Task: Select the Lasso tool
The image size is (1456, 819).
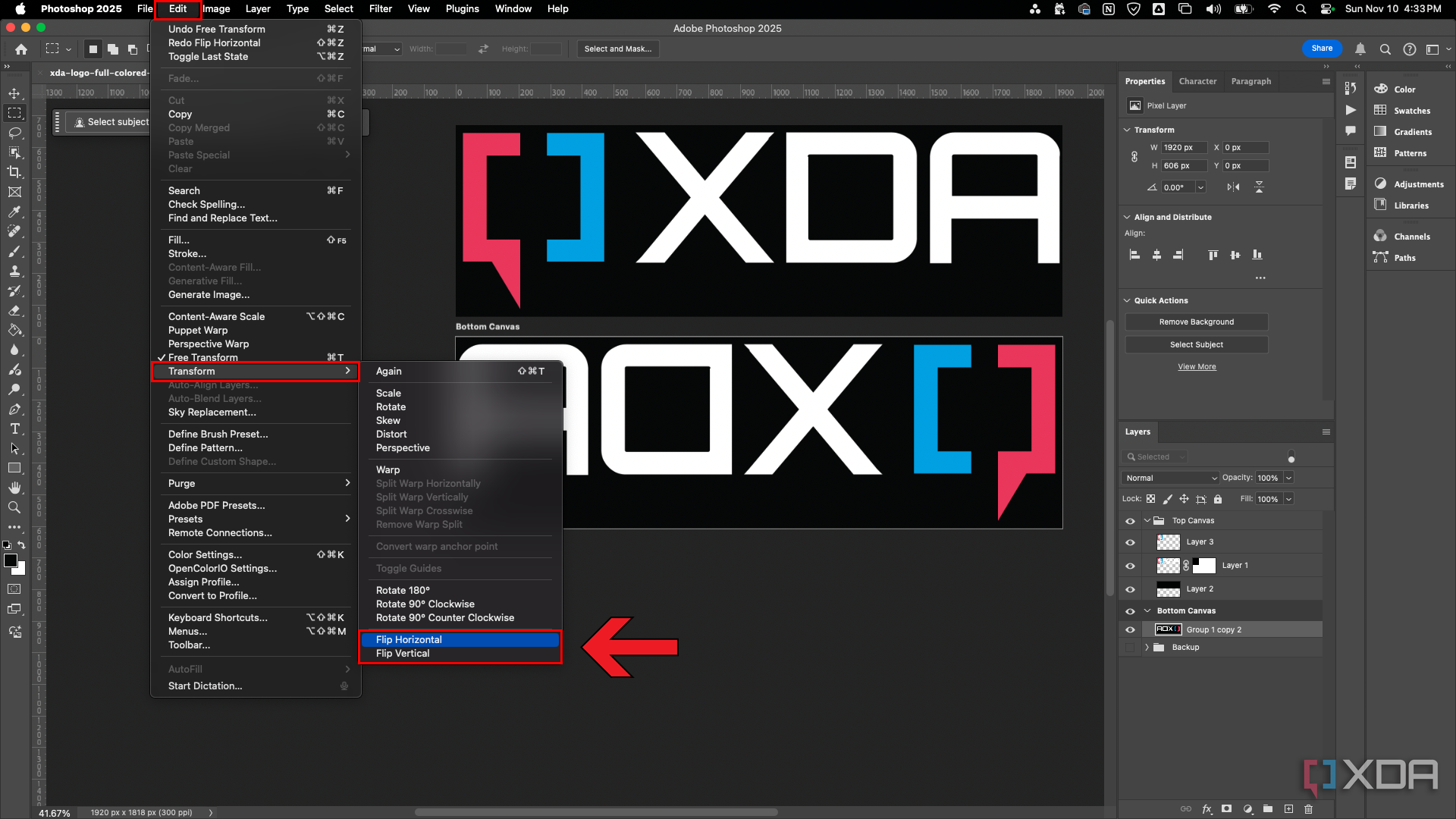Action: click(x=14, y=133)
